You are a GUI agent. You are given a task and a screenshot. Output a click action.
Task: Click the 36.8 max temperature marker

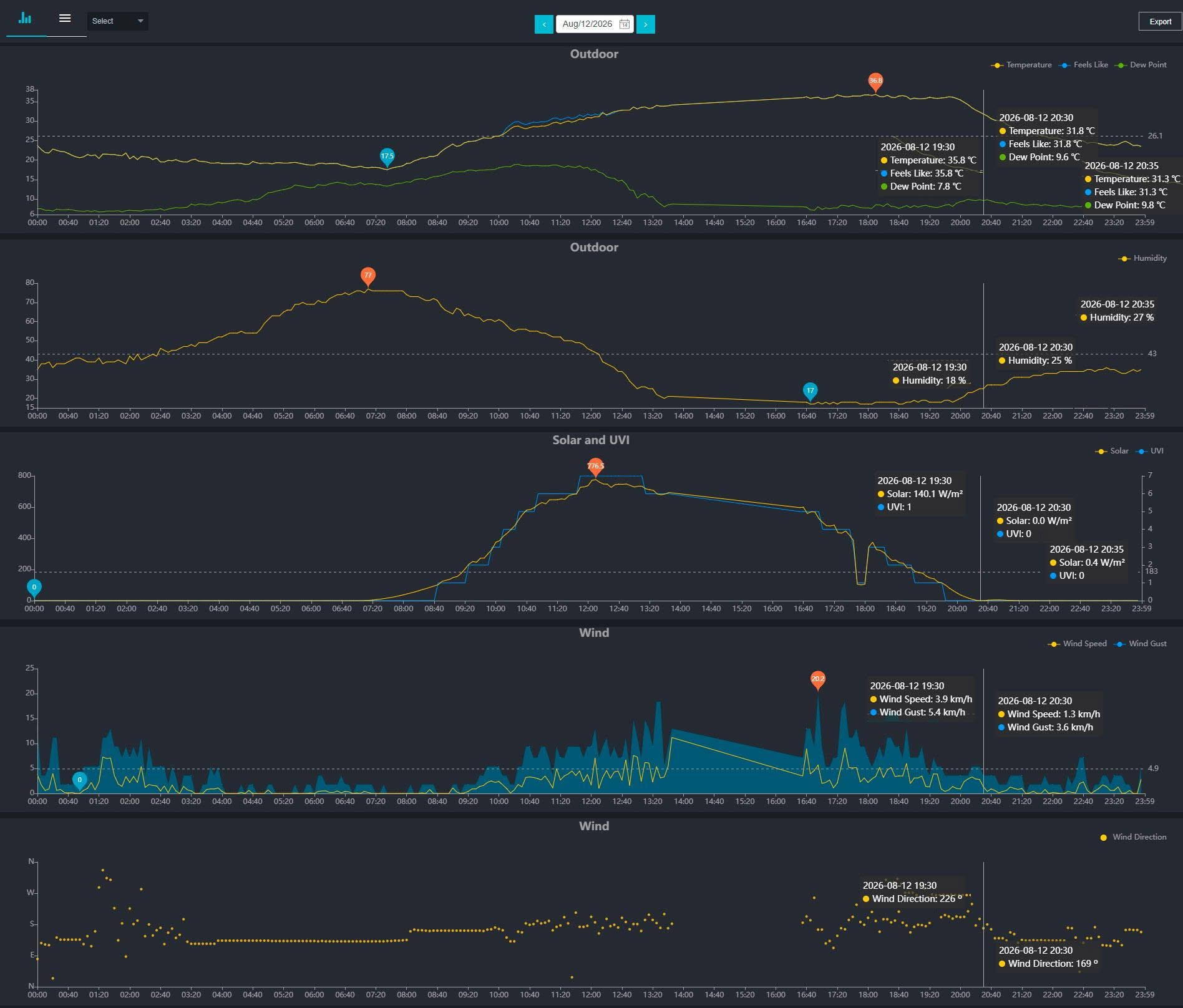875,82
